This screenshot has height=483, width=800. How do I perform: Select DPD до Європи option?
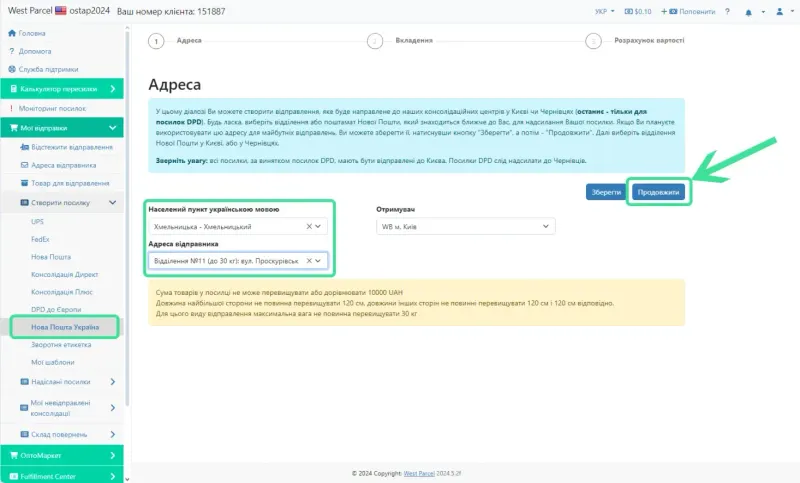(56, 310)
